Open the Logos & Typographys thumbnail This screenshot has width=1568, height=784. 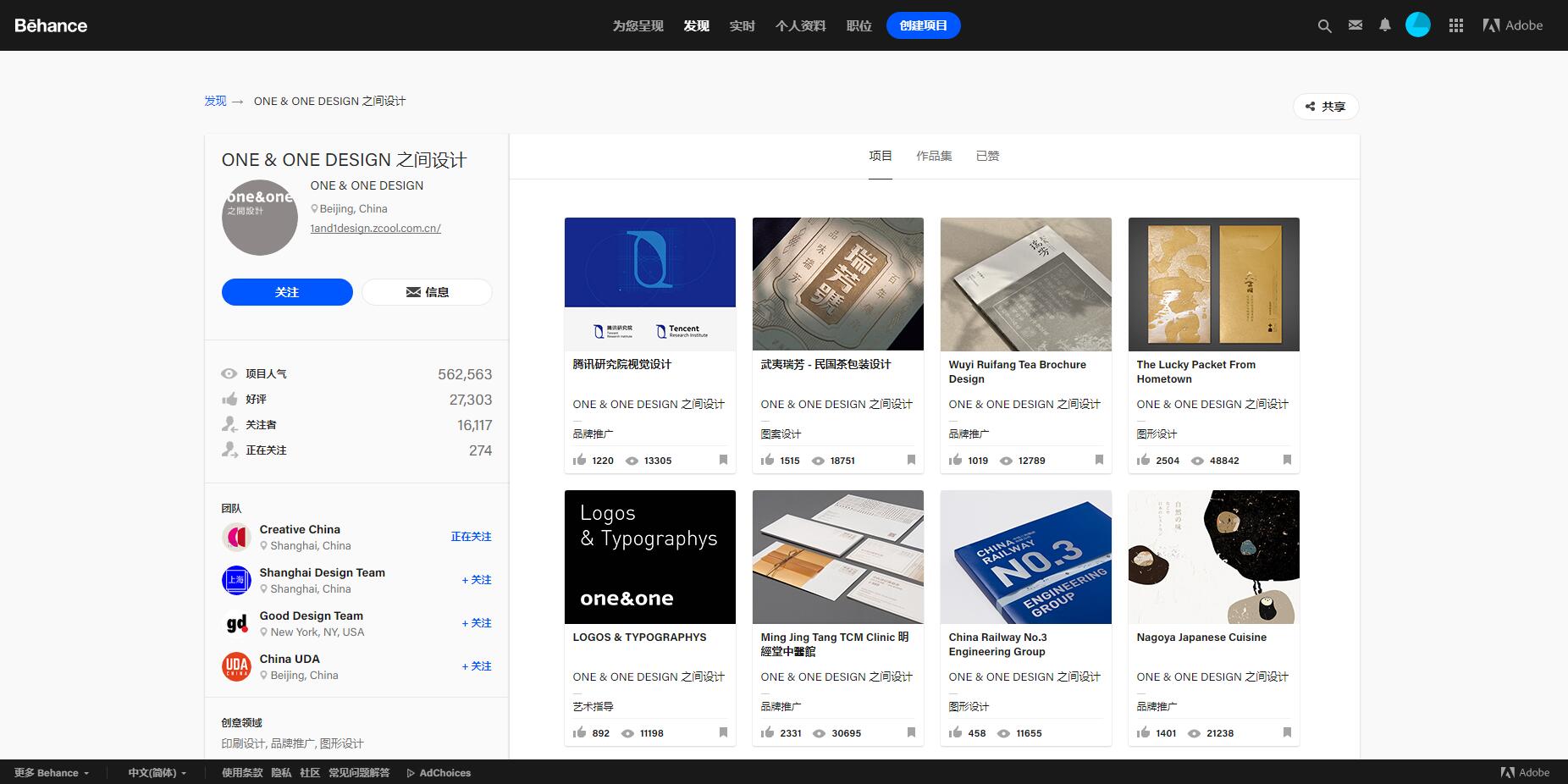pos(650,557)
